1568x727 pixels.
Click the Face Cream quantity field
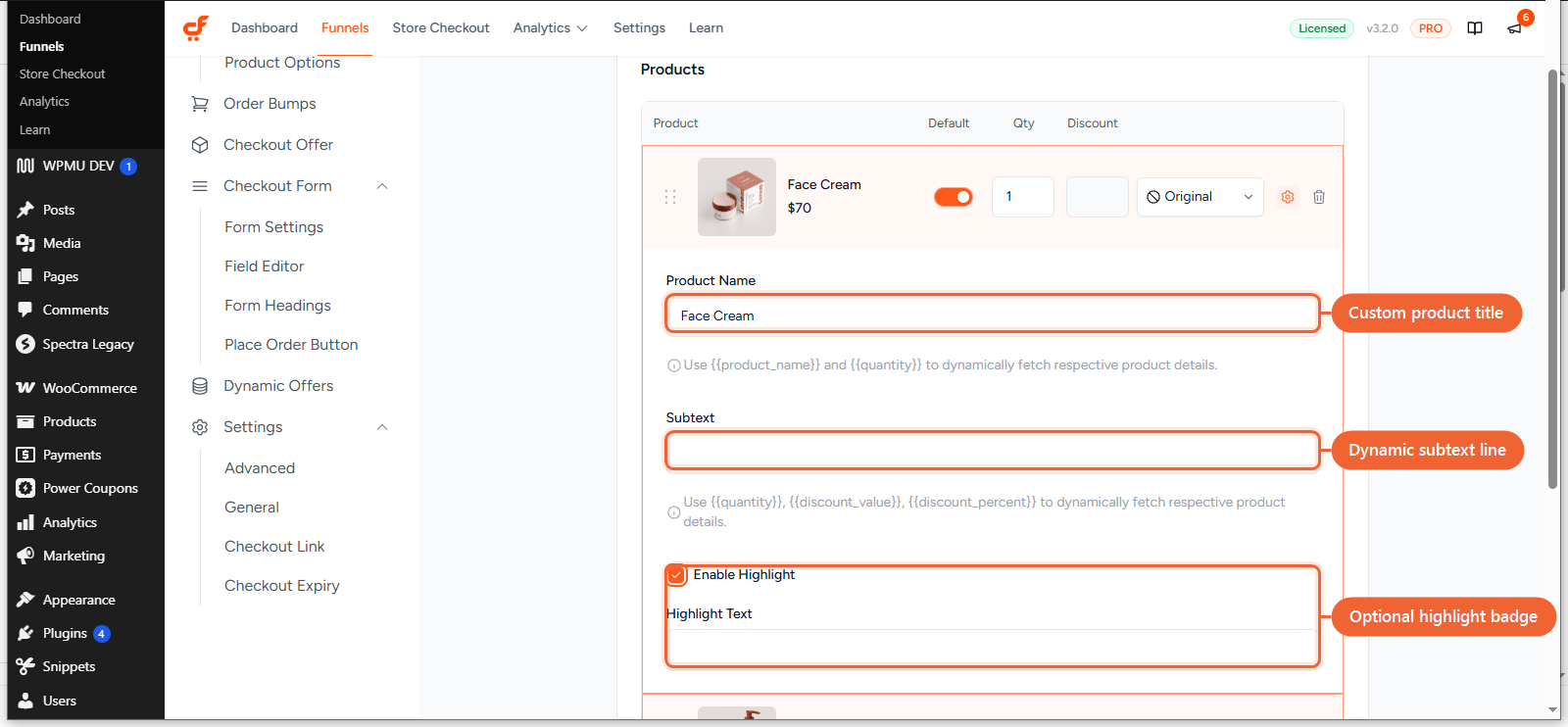(x=1022, y=197)
